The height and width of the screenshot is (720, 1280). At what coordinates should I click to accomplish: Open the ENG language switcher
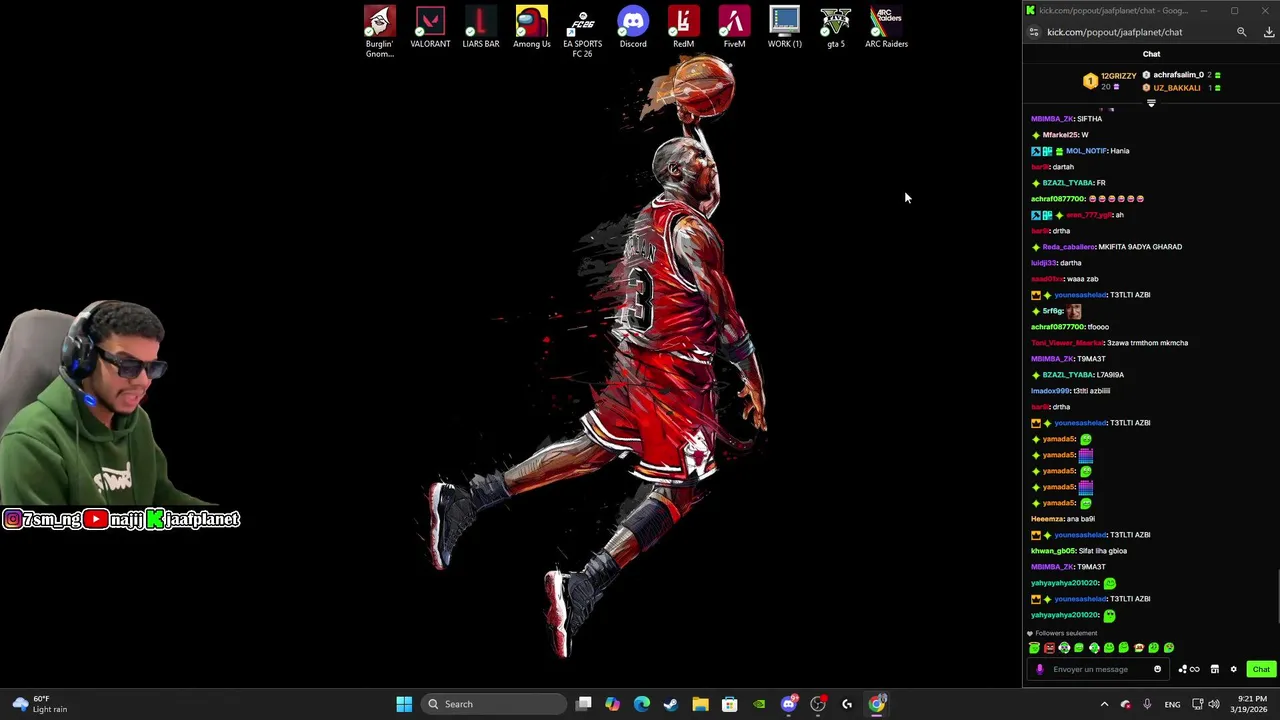click(1172, 704)
